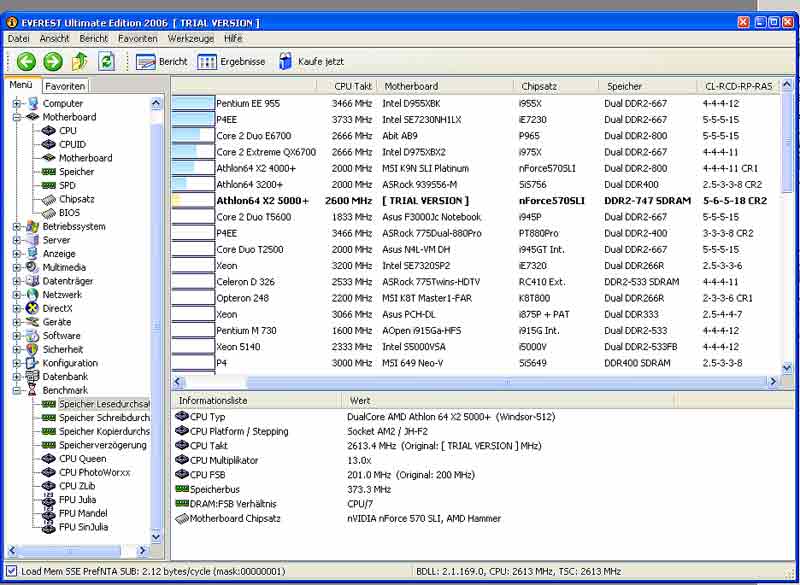Click the Motherboard Chipsatz row icon
Screen dimensions: 800x585
[182, 519]
